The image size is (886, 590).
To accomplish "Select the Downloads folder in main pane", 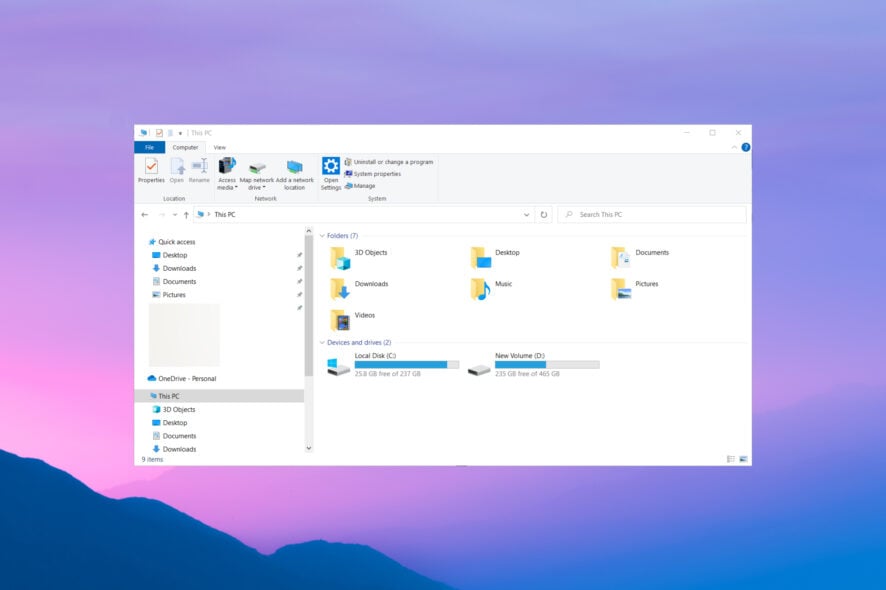I will 359,289.
